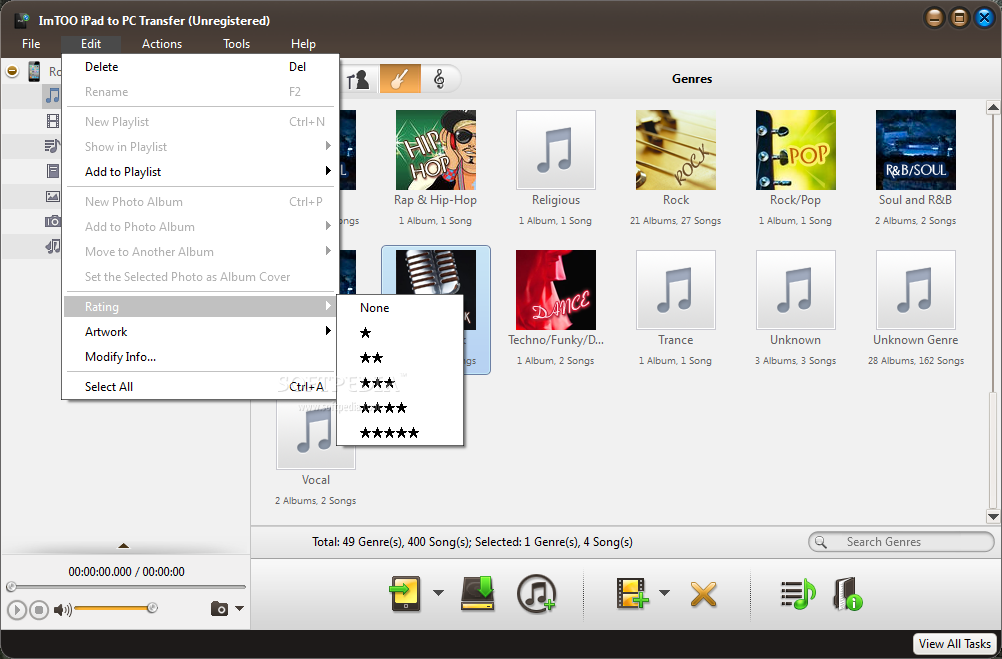Select the iPad device icon in sidebar
This screenshot has height=659, width=1002.
point(35,71)
